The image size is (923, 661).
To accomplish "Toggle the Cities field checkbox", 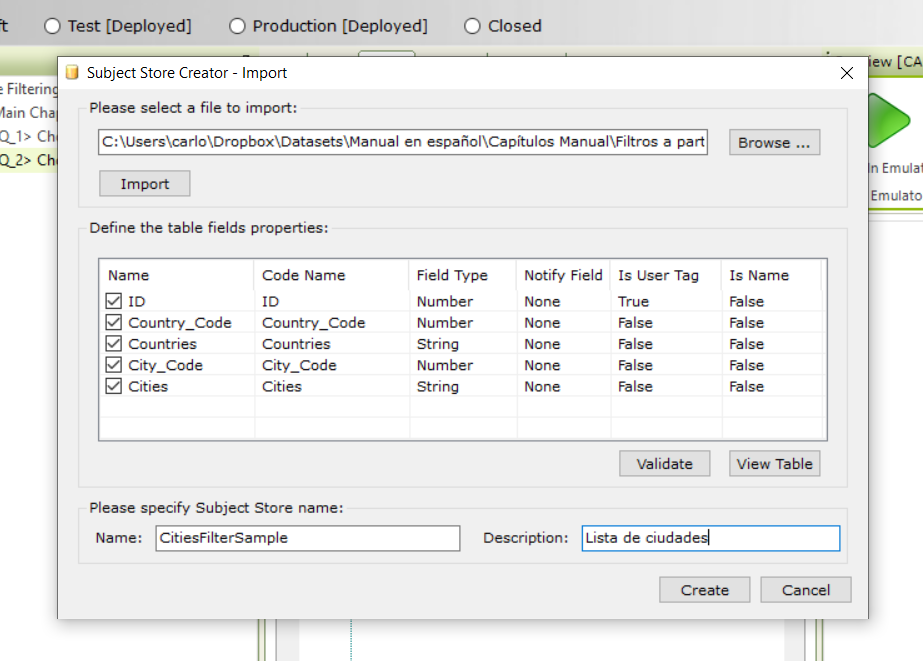I will point(114,386).
